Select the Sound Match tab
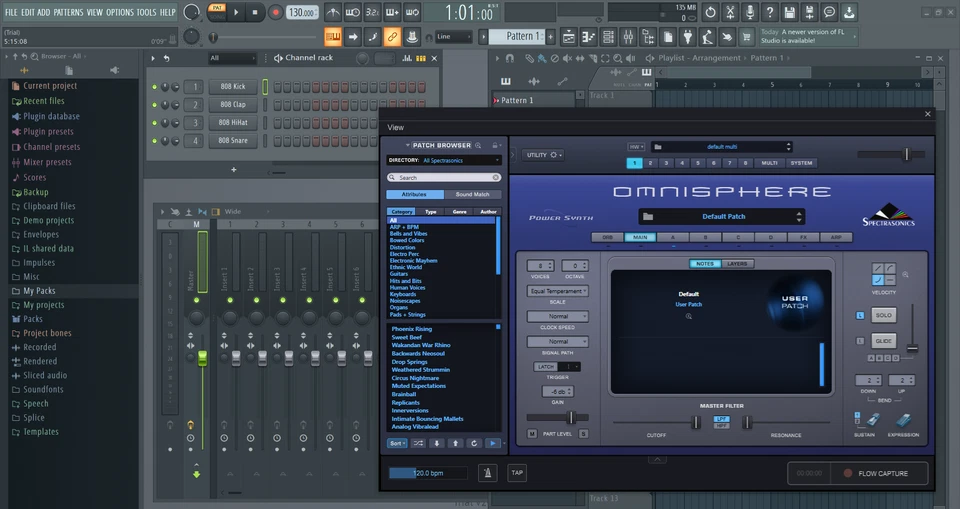Viewport: 960px width, 509px height. (472, 194)
